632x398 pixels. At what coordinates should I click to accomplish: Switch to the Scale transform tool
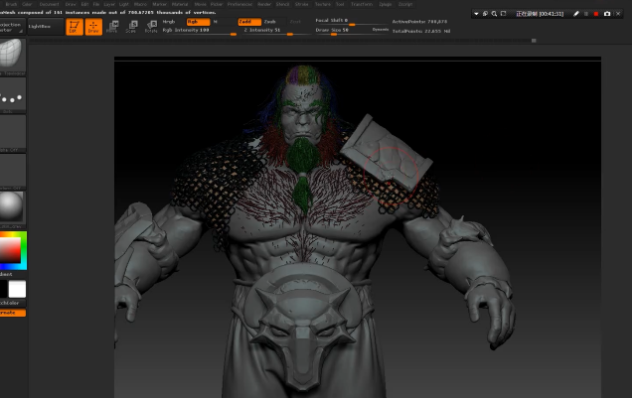pos(131,27)
